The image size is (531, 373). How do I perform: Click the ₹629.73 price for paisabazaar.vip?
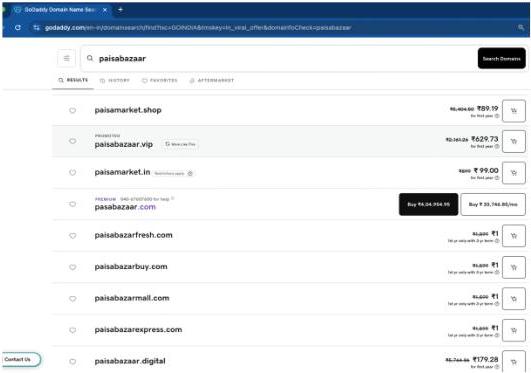click(x=485, y=139)
